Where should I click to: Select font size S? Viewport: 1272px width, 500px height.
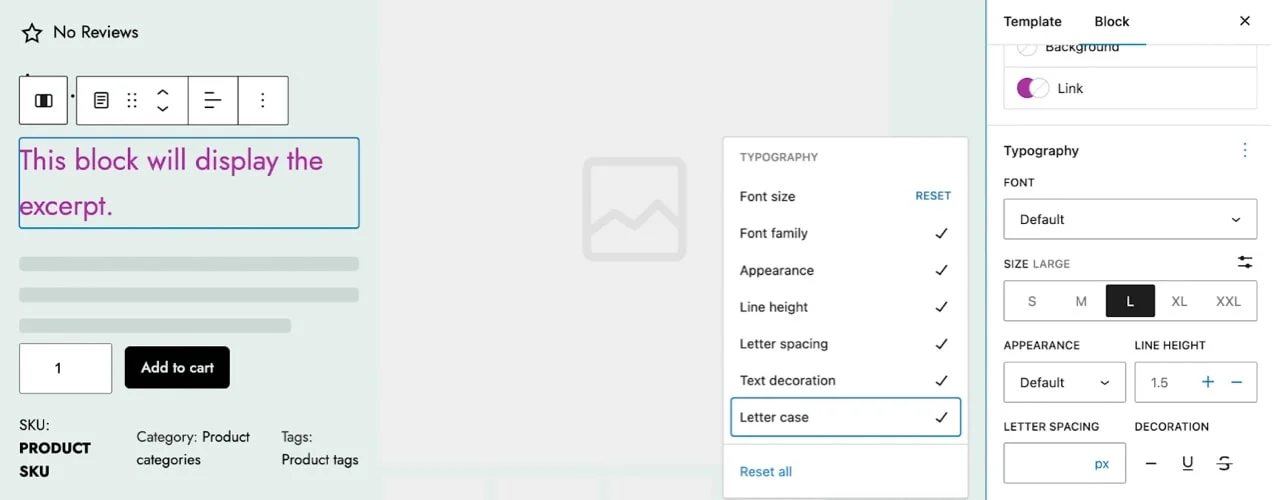pyautogui.click(x=1031, y=301)
